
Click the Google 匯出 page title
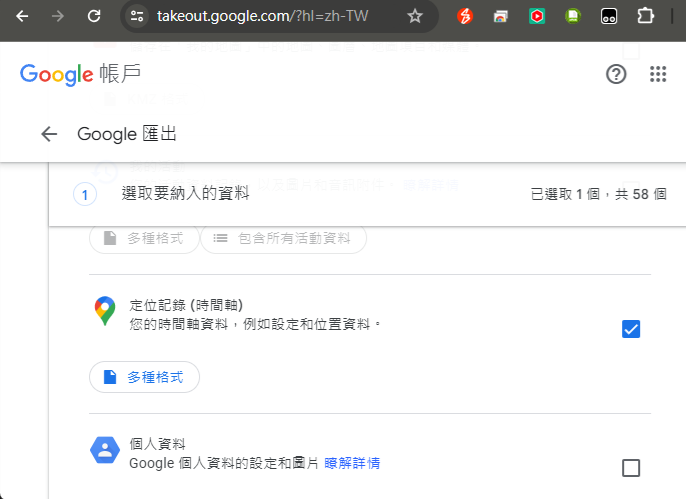point(127,134)
